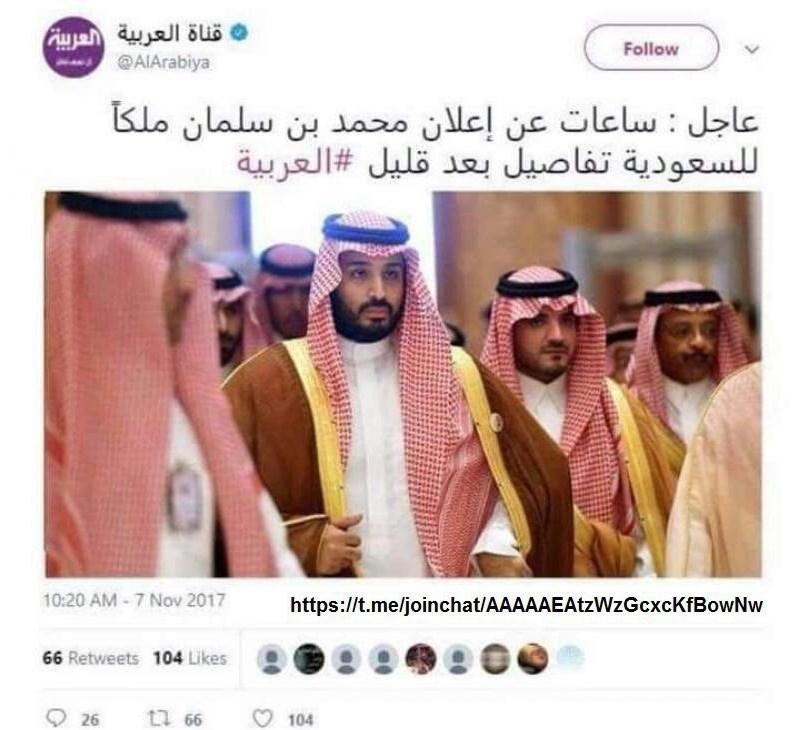Screen dimensions: 792x730
Task: Open the last faded liker avatar
Action: click(570, 657)
